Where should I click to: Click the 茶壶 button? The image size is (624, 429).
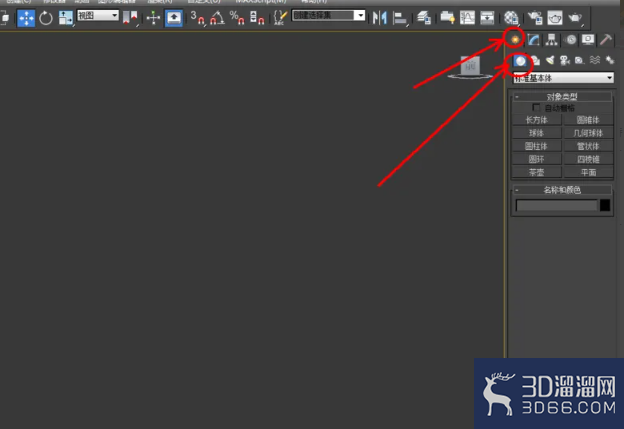pyautogui.click(x=536, y=172)
